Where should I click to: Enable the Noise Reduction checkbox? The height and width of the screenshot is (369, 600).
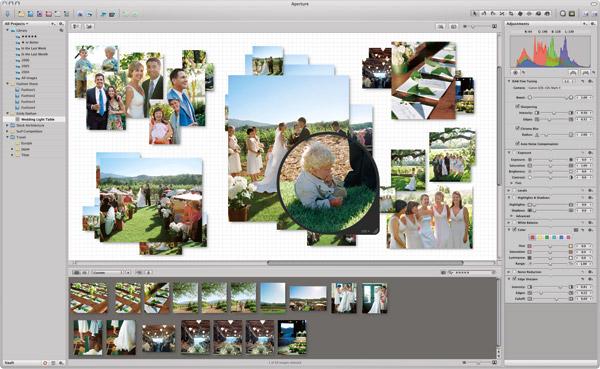(x=514, y=272)
